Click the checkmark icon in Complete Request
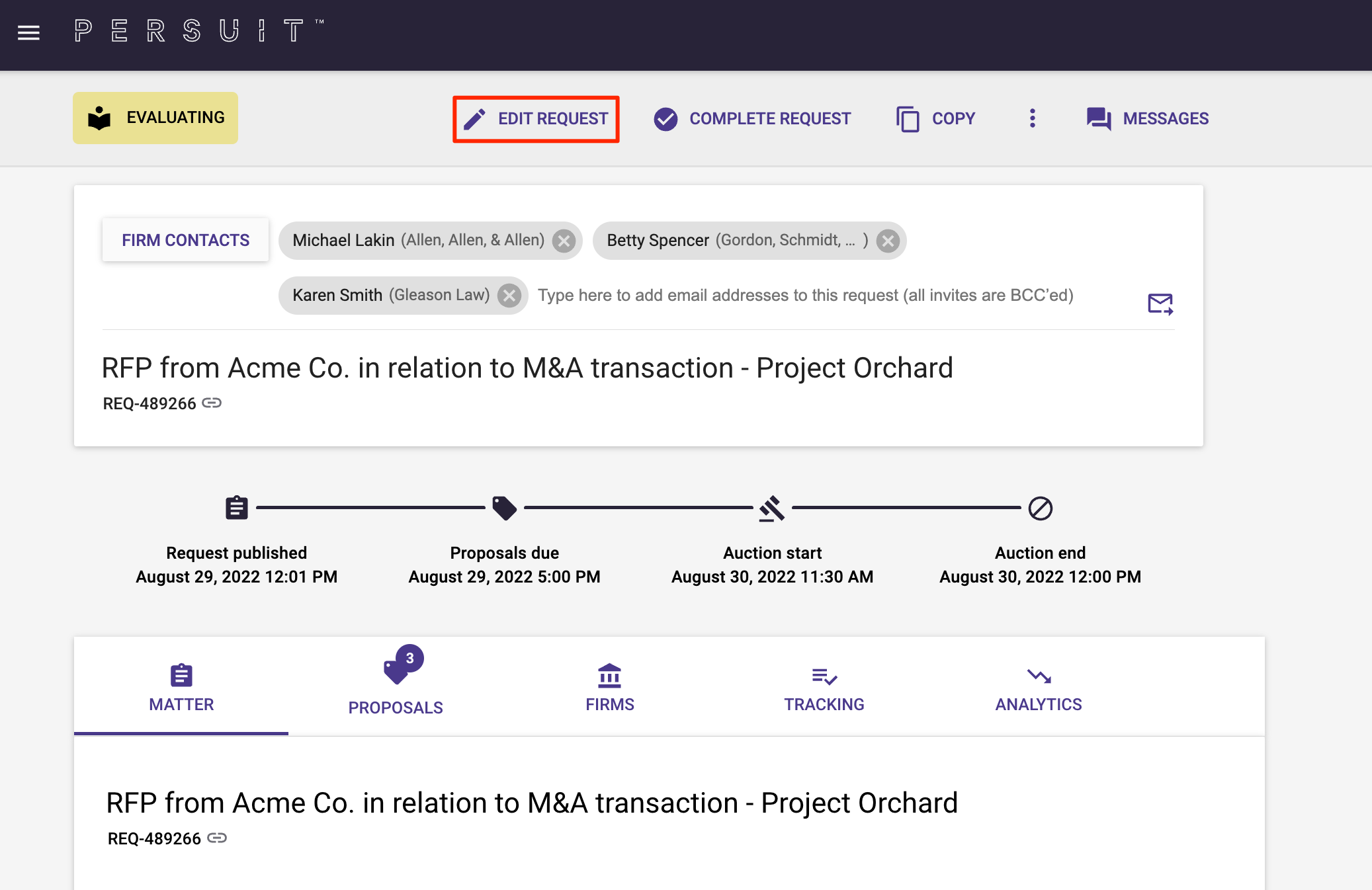 pos(665,119)
